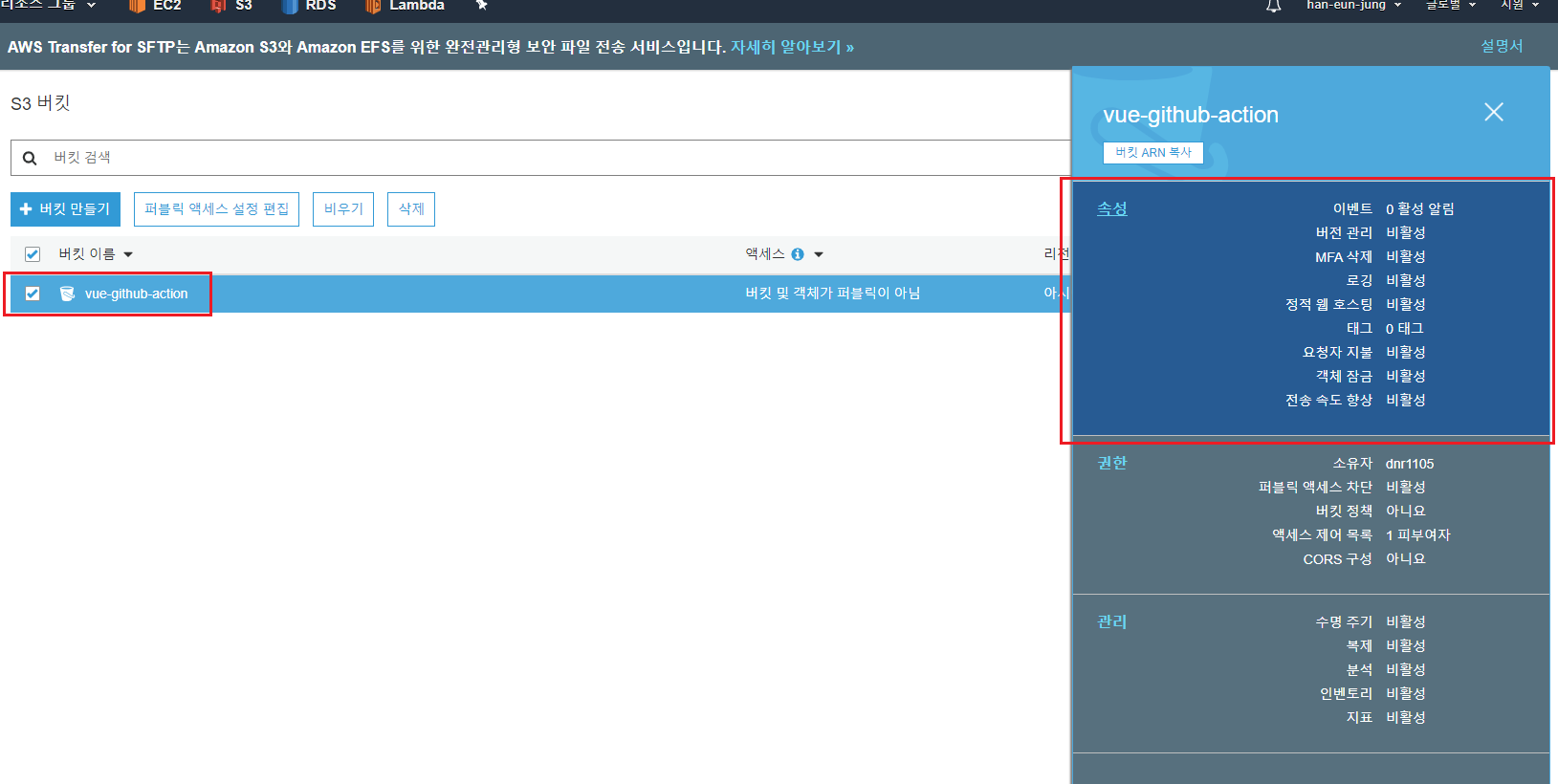Open the 액세스 column filter arrow

(819, 254)
